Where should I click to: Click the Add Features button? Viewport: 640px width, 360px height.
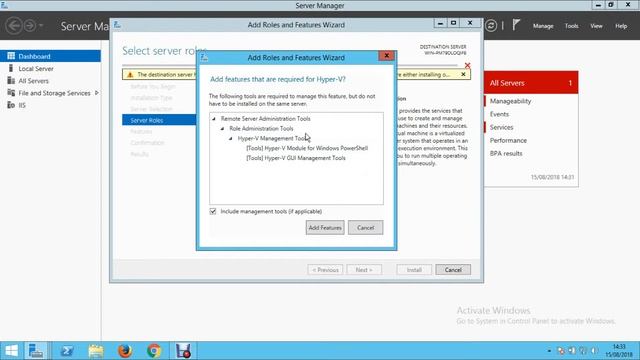[x=325, y=228]
